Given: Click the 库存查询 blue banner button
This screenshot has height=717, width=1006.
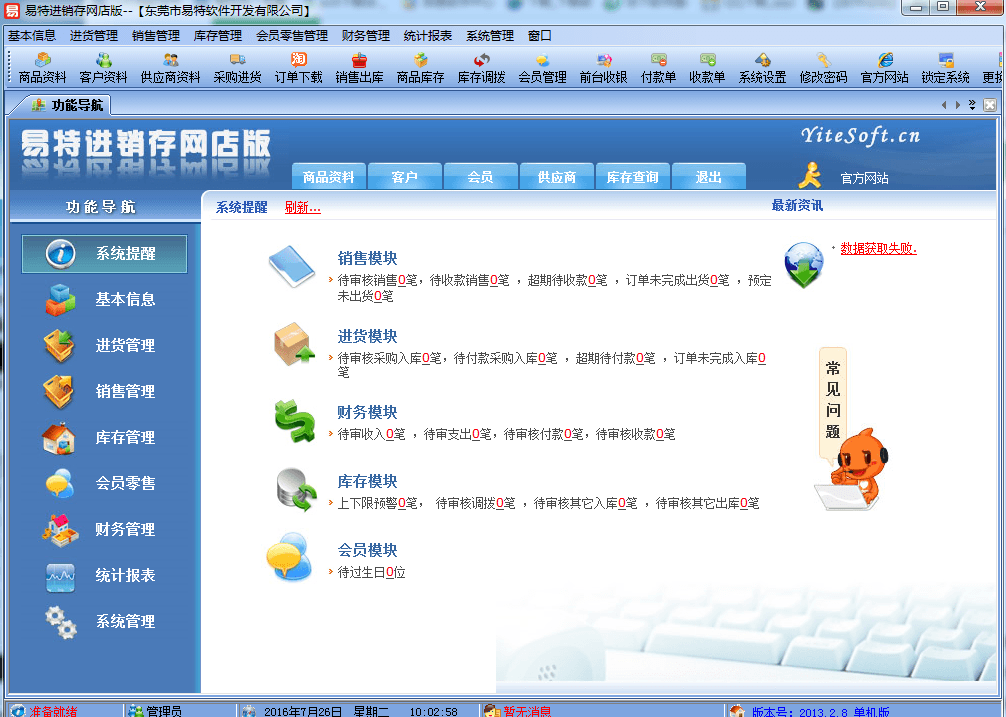Looking at the screenshot, I should (632, 177).
